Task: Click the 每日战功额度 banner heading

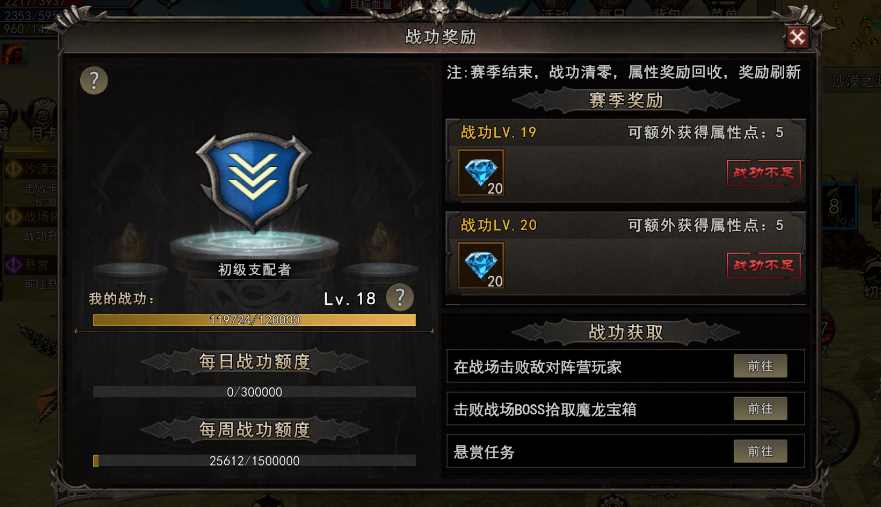Action: pos(255,361)
